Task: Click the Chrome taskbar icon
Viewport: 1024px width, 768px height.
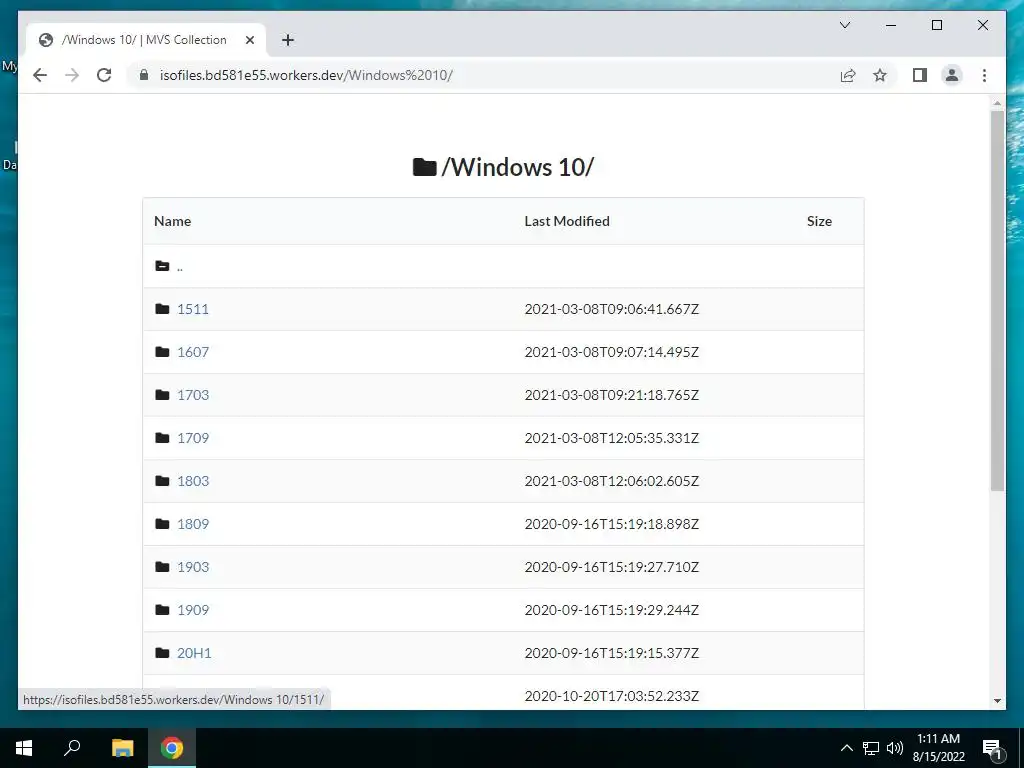Action: pyautogui.click(x=172, y=748)
